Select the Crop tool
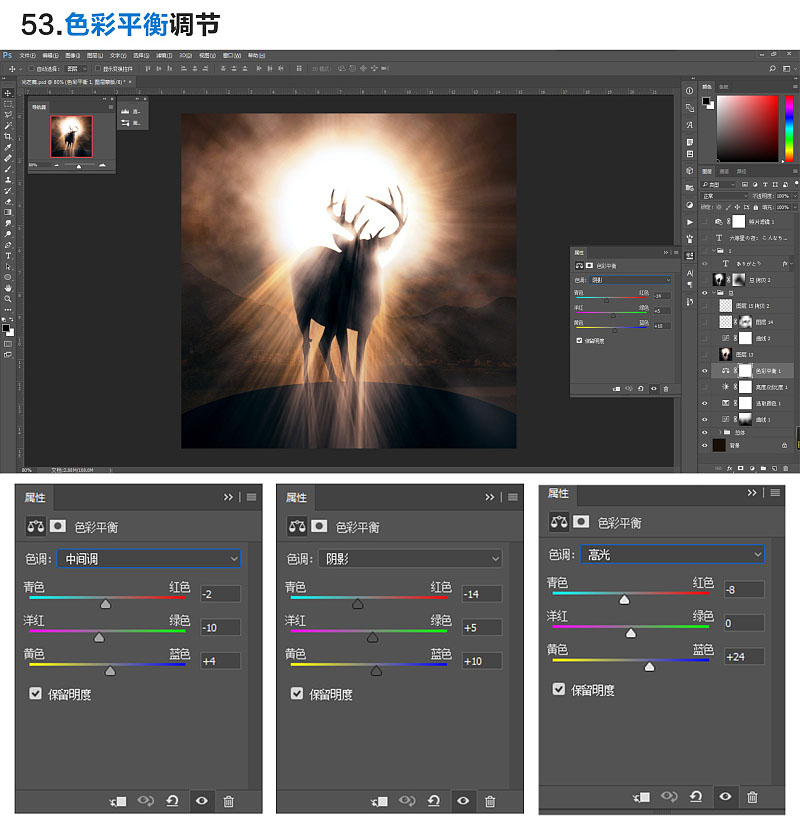The width and height of the screenshot is (800, 819). 8,136
